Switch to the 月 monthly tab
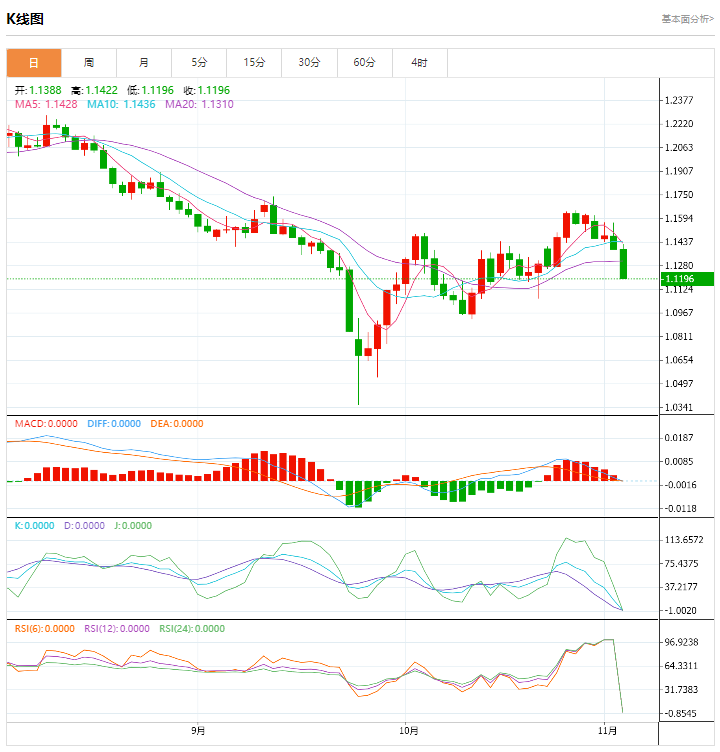720x752 pixels. click(144, 63)
